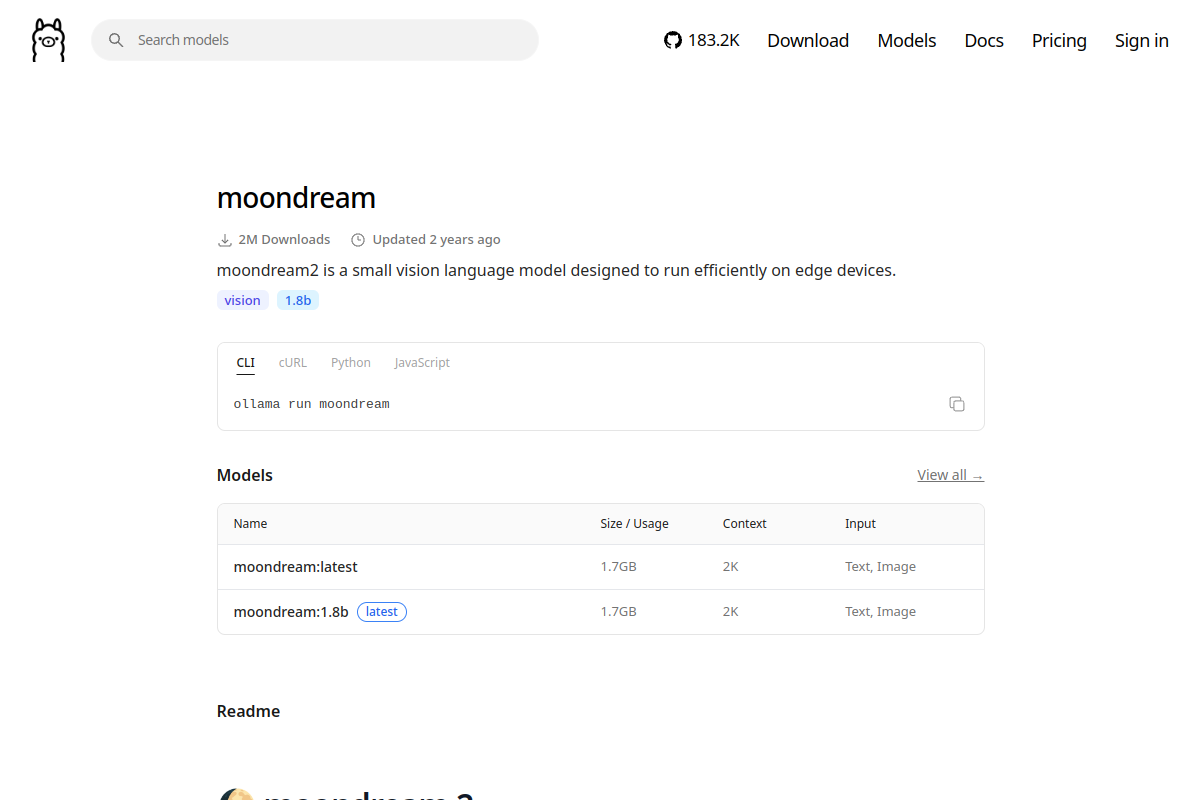This screenshot has height=800, width=1200.
Task: Click the 'ollama run moondream' command text
Action: (312, 404)
